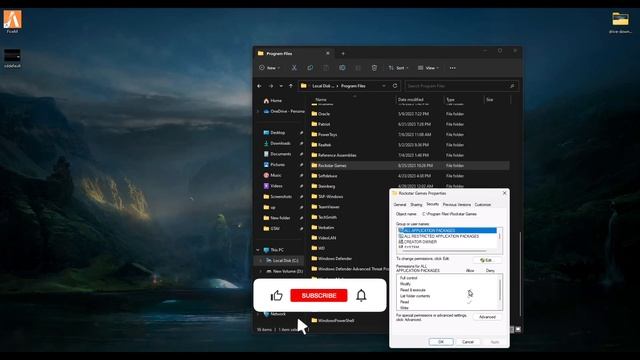
Task: Refresh the Program Files folder view
Action: point(395,86)
